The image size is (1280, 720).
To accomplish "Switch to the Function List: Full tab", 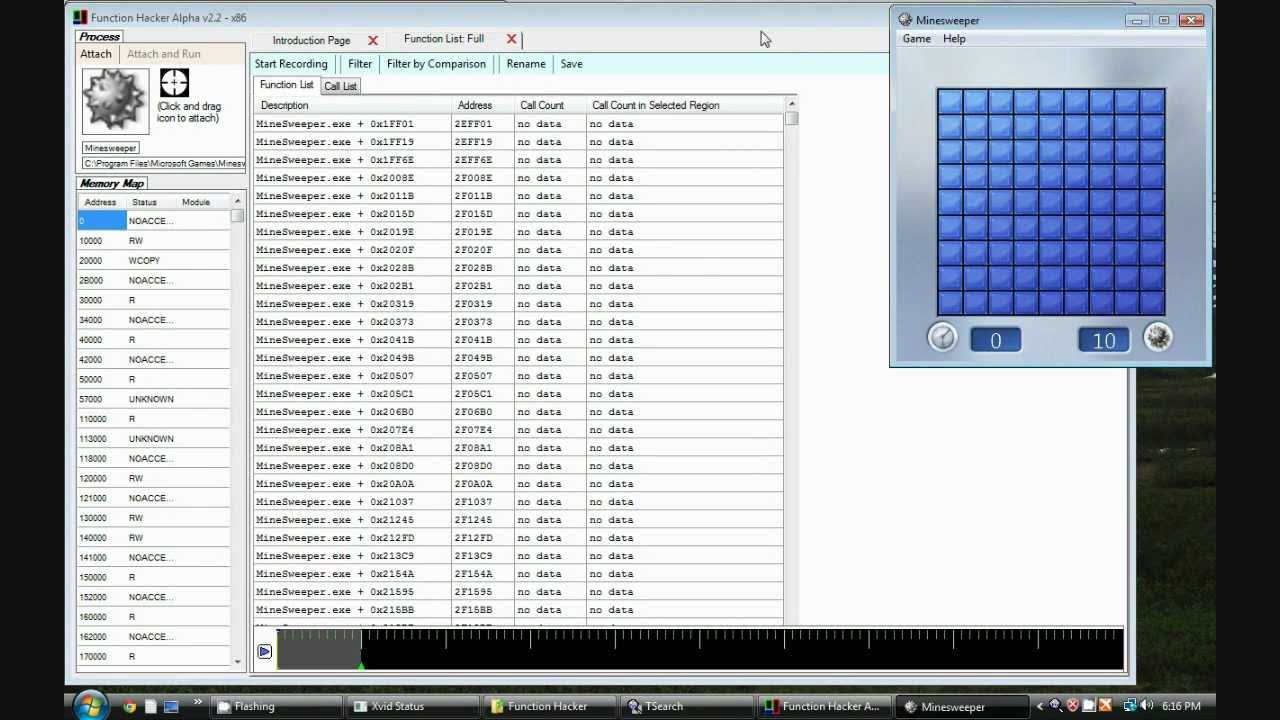I will coord(444,39).
